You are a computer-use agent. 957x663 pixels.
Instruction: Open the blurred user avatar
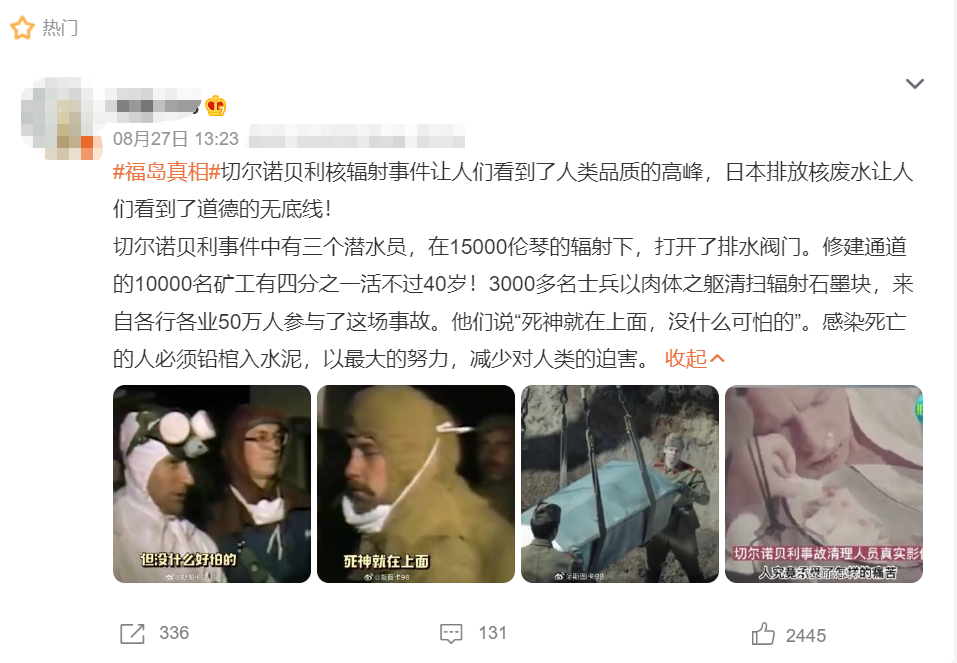pyautogui.click(x=61, y=118)
